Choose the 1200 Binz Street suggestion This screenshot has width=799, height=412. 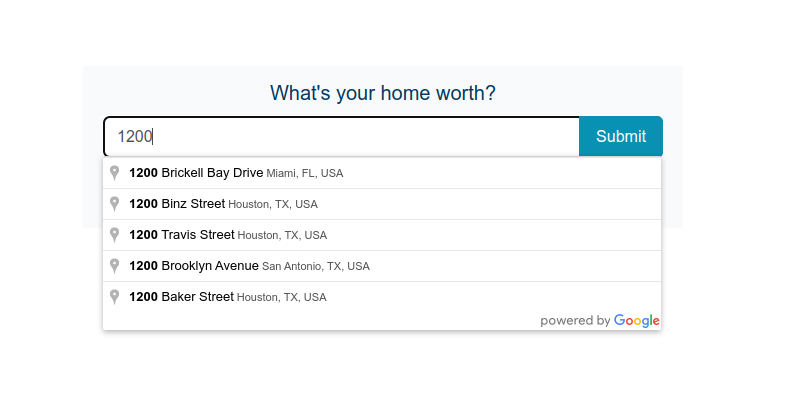click(x=177, y=204)
